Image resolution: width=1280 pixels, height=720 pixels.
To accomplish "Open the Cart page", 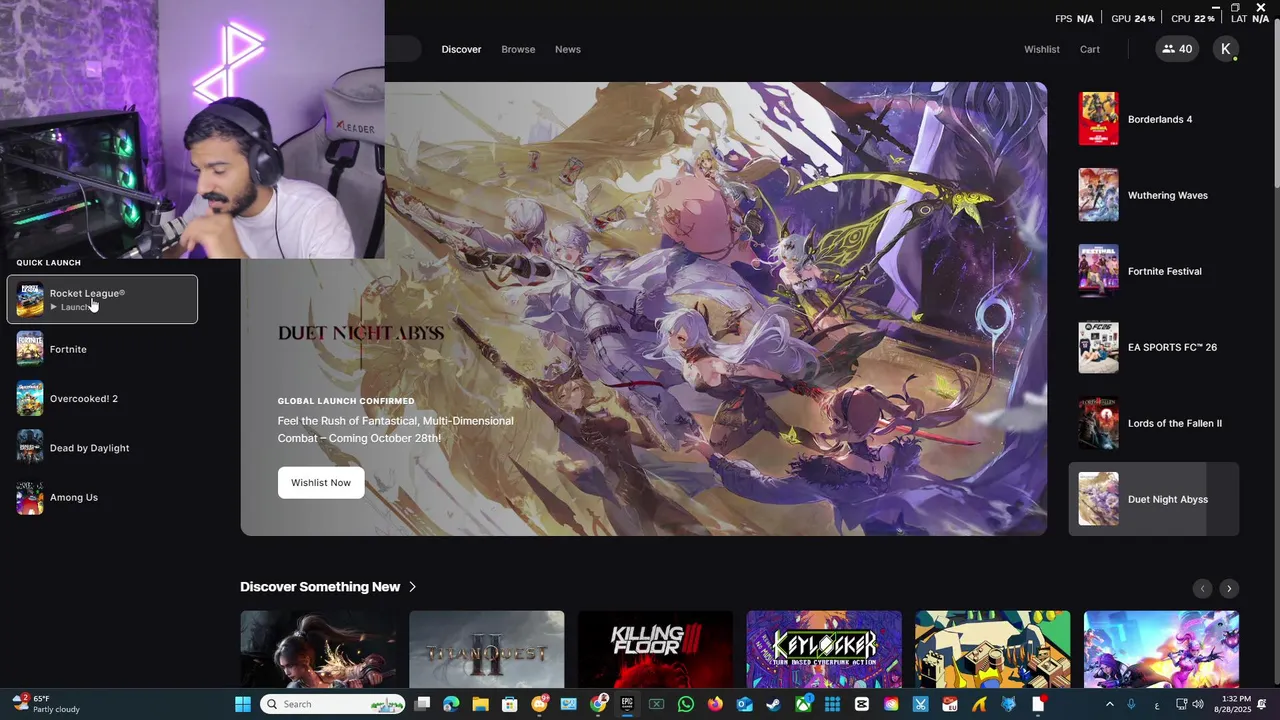I will [1090, 49].
